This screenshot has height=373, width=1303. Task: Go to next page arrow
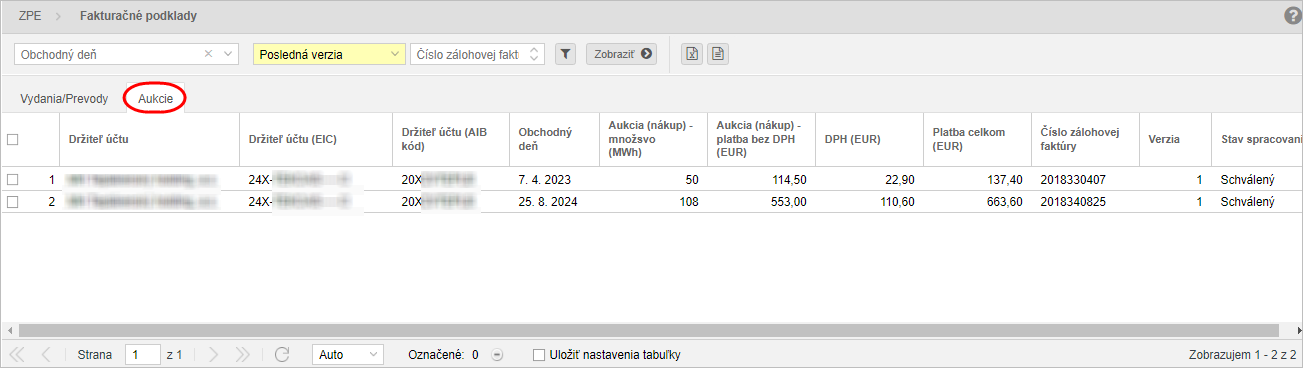pyautogui.click(x=213, y=354)
